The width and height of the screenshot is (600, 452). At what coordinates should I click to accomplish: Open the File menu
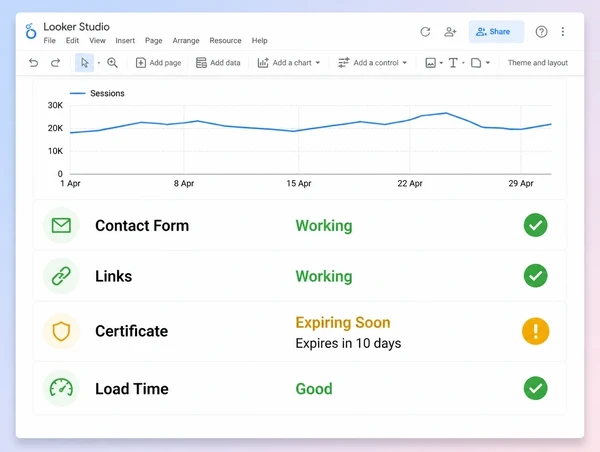pos(49,41)
